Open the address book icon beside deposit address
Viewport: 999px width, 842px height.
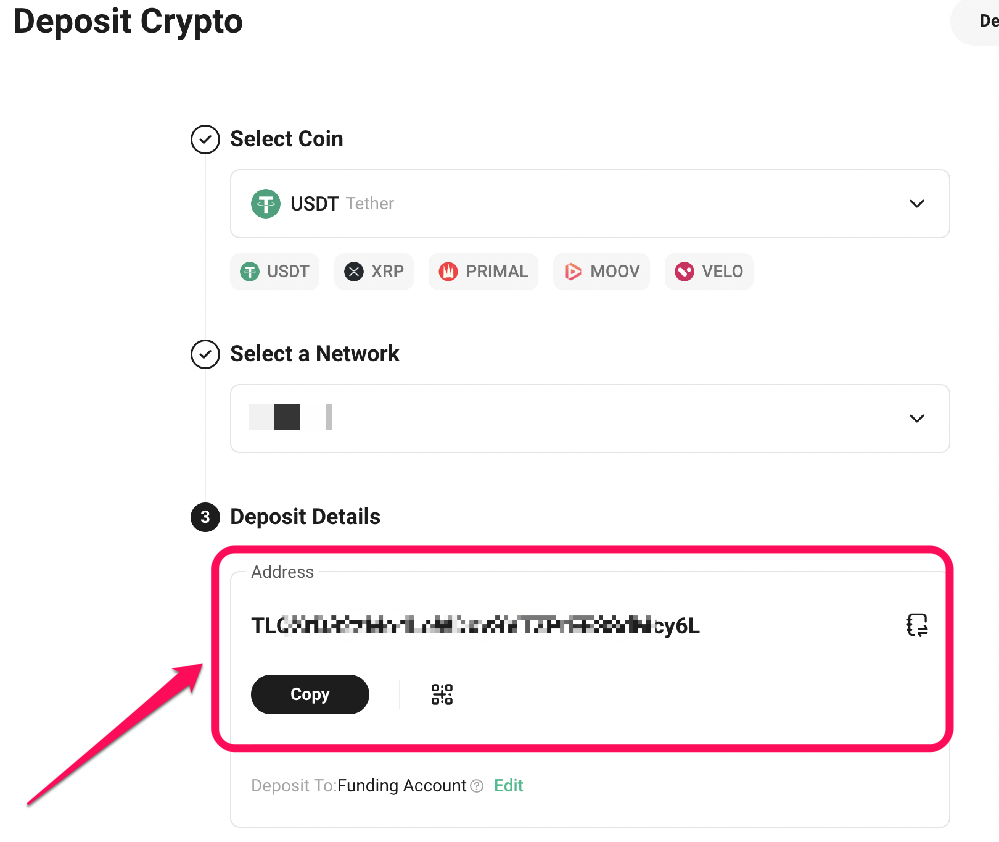pos(917,625)
